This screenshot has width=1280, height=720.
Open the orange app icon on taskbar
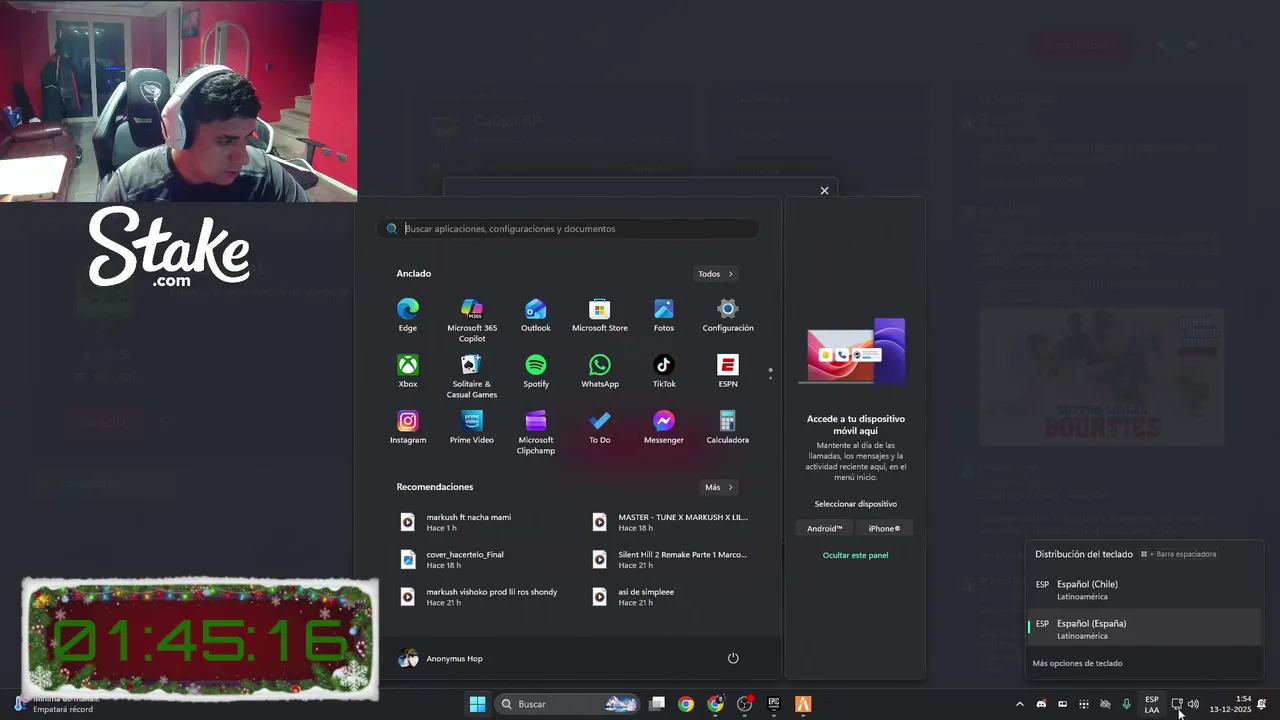pos(803,704)
